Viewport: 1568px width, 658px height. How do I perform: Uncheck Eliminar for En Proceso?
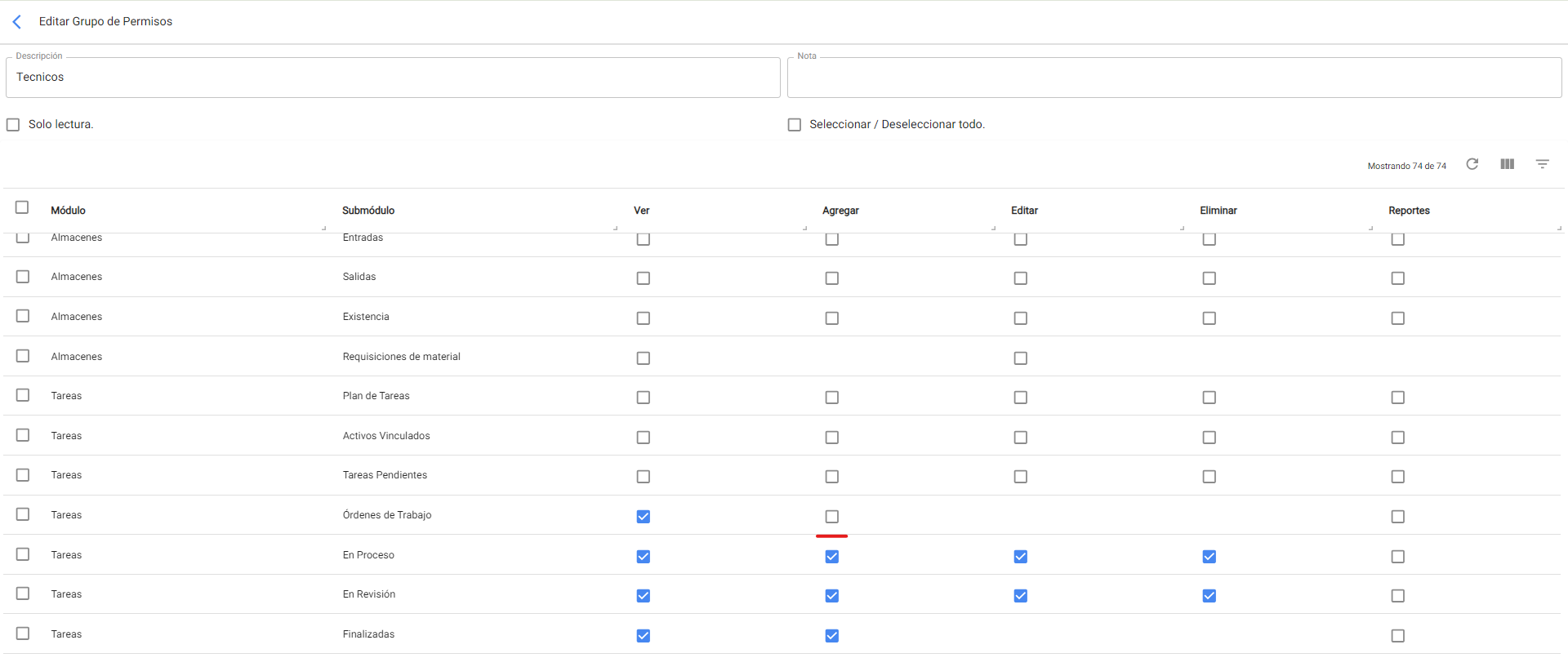1209,557
